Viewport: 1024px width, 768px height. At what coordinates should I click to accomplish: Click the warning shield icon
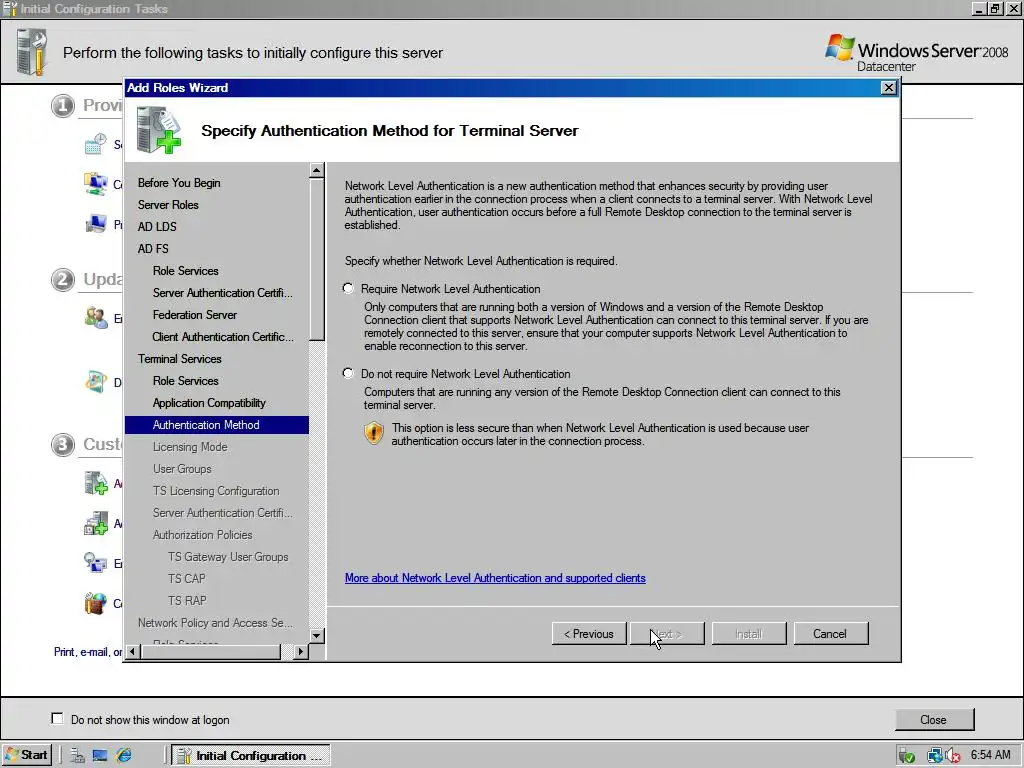[374, 433]
